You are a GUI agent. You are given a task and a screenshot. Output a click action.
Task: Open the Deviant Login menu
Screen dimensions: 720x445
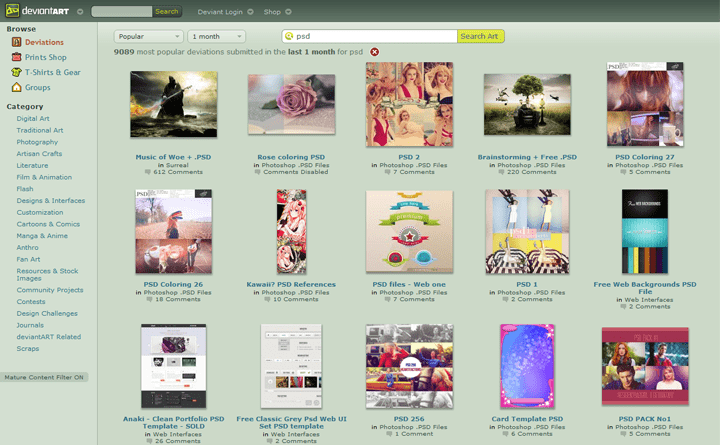220,12
